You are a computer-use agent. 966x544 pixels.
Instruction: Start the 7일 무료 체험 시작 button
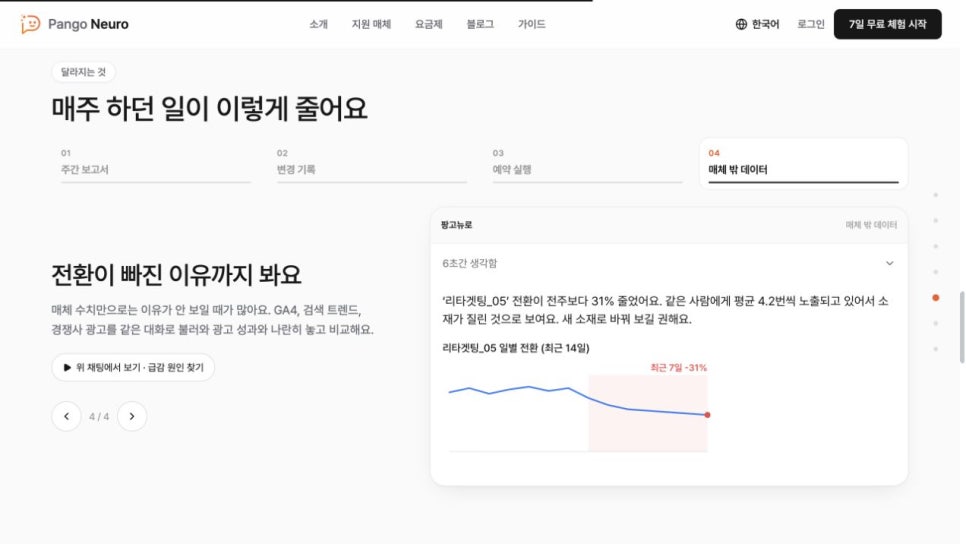887,24
